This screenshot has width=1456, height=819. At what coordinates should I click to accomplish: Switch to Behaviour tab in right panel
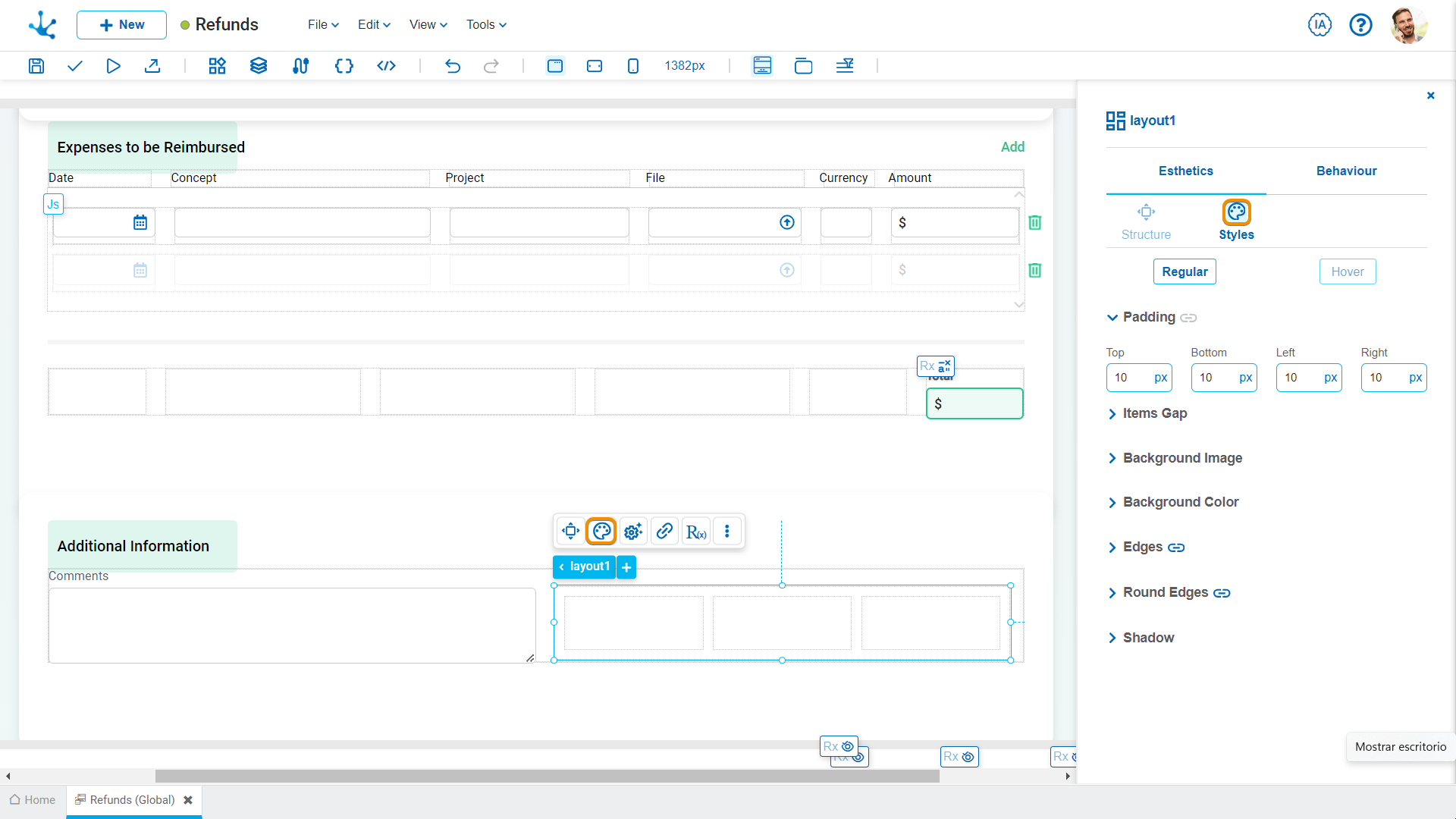click(x=1346, y=171)
